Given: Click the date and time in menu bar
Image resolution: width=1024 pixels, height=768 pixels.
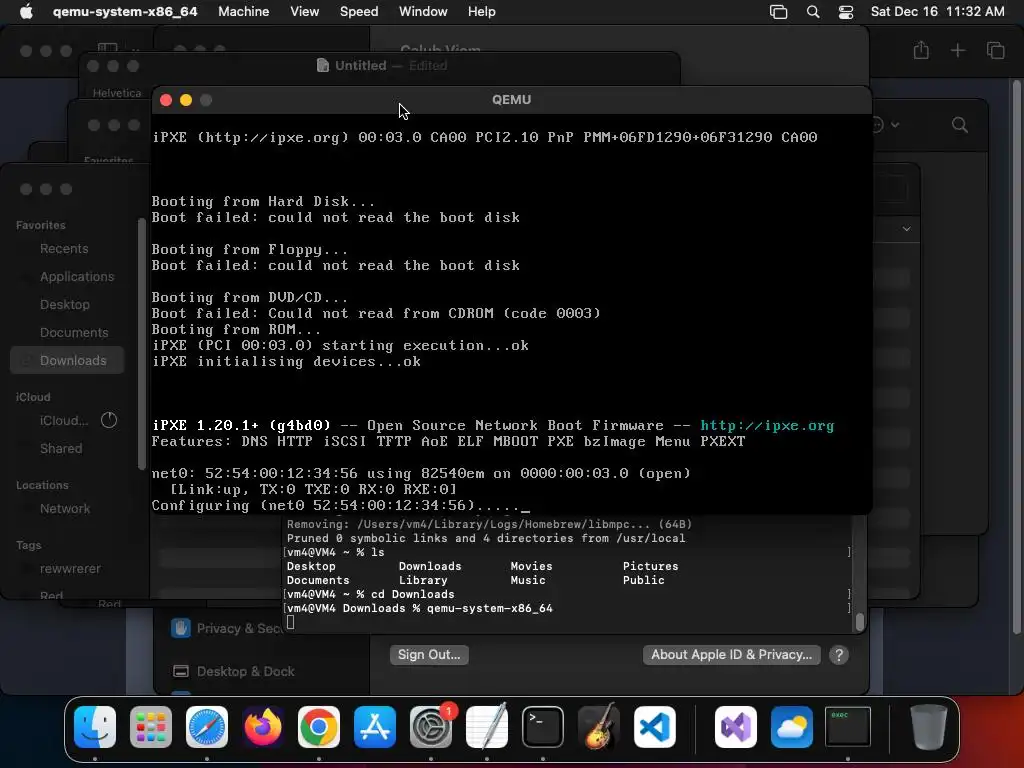Looking at the screenshot, I should tap(937, 11).
